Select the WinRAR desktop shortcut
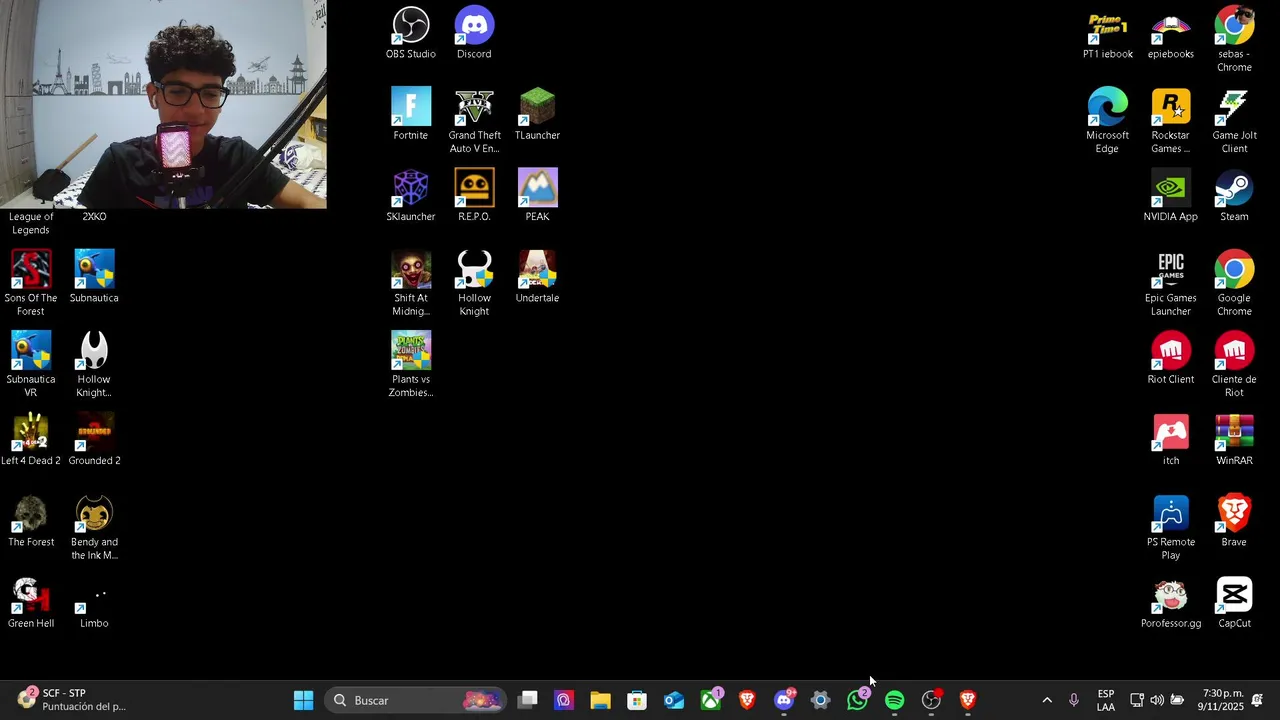Image resolution: width=1280 pixels, height=720 pixels. (x=1234, y=439)
